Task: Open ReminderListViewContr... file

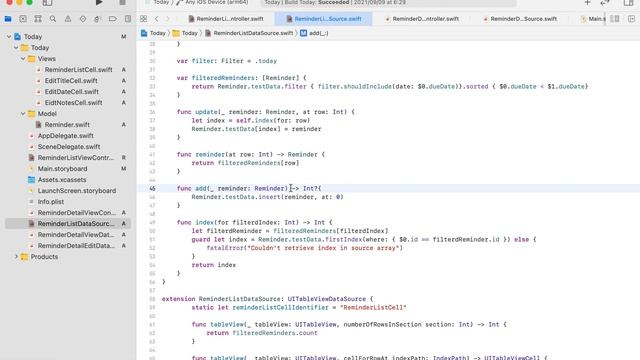Action: 76,158
